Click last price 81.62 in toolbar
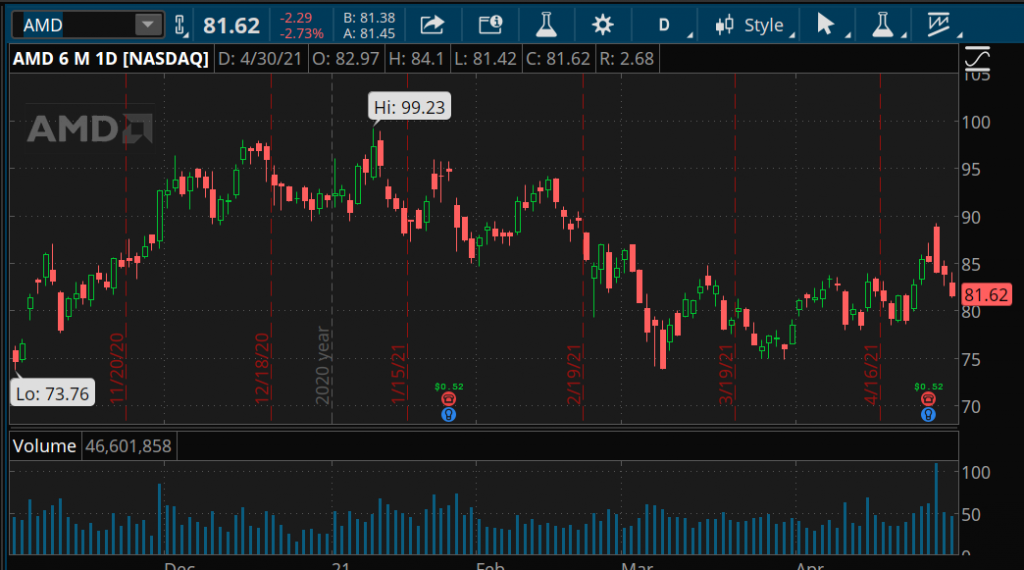This screenshot has height=570, width=1024. tap(231, 25)
